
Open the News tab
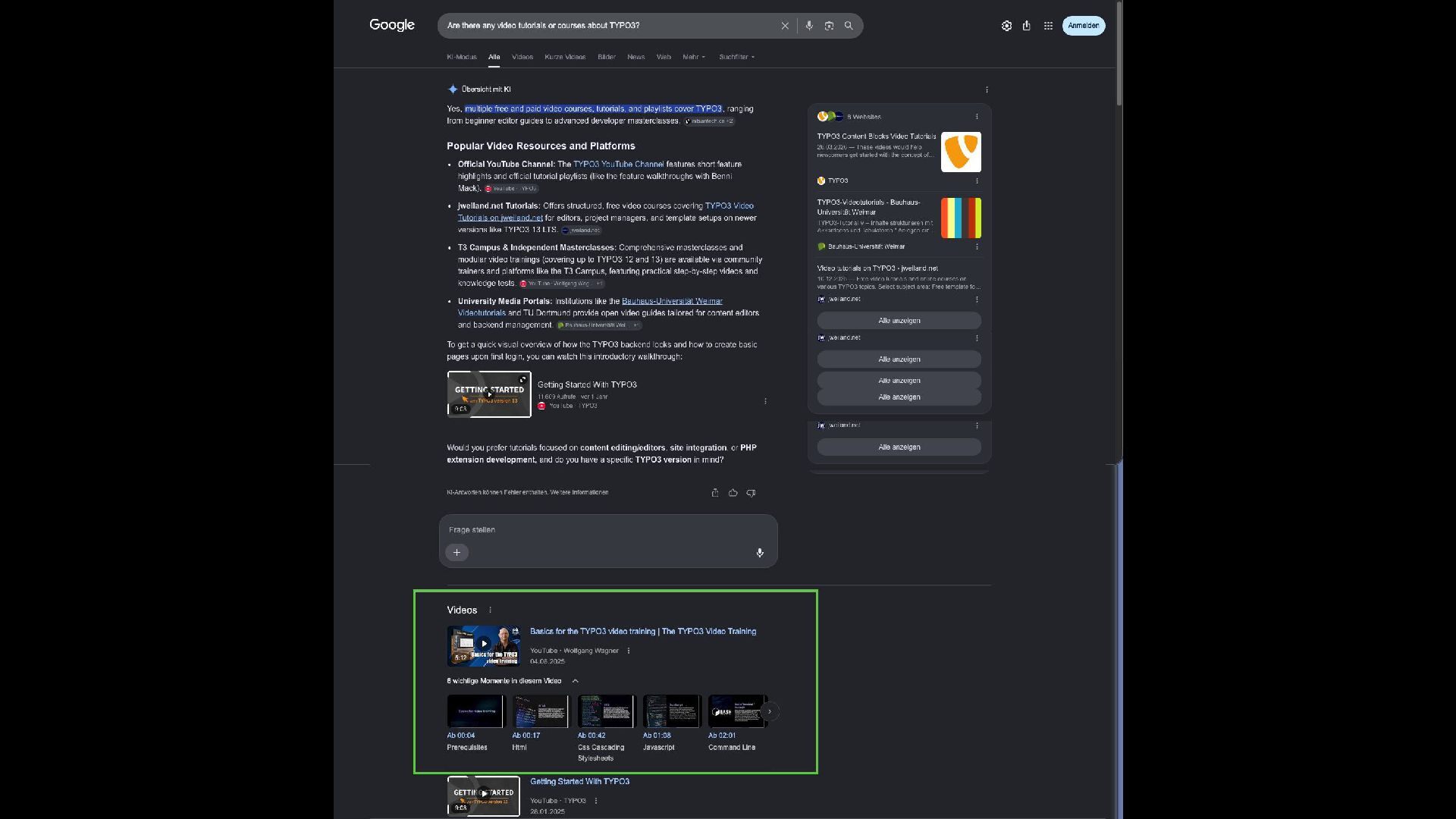pos(636,57)
